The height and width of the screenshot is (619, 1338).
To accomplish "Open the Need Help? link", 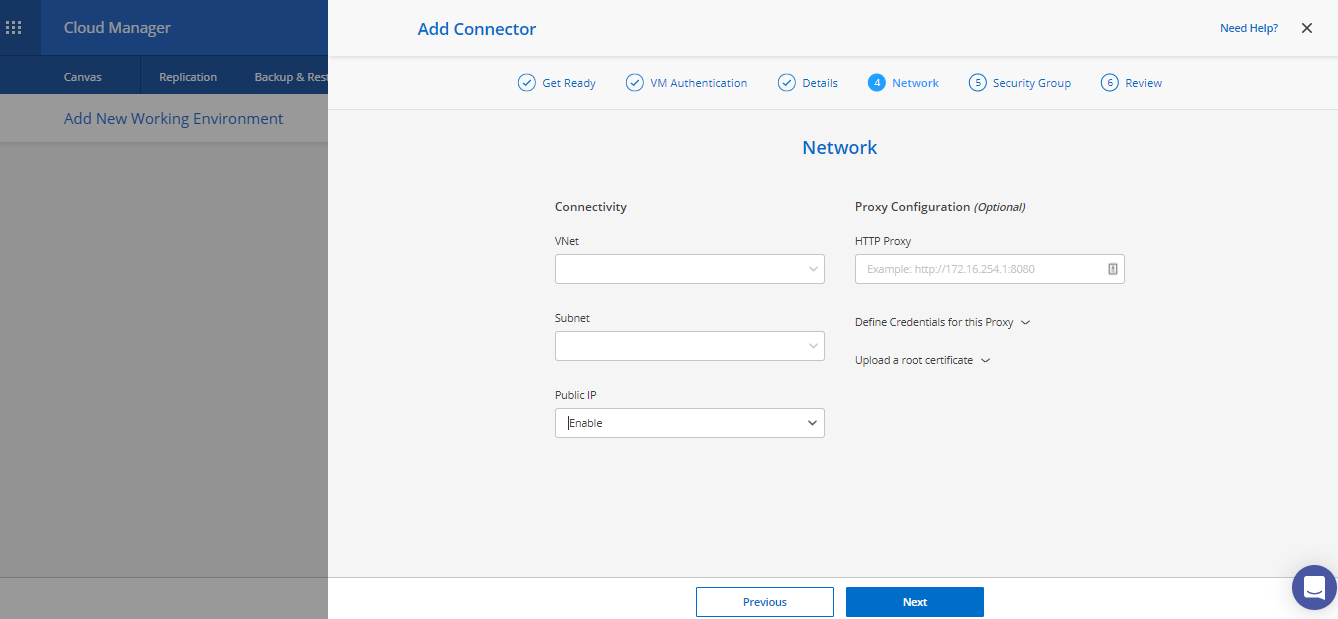I will click(1248, 28).
